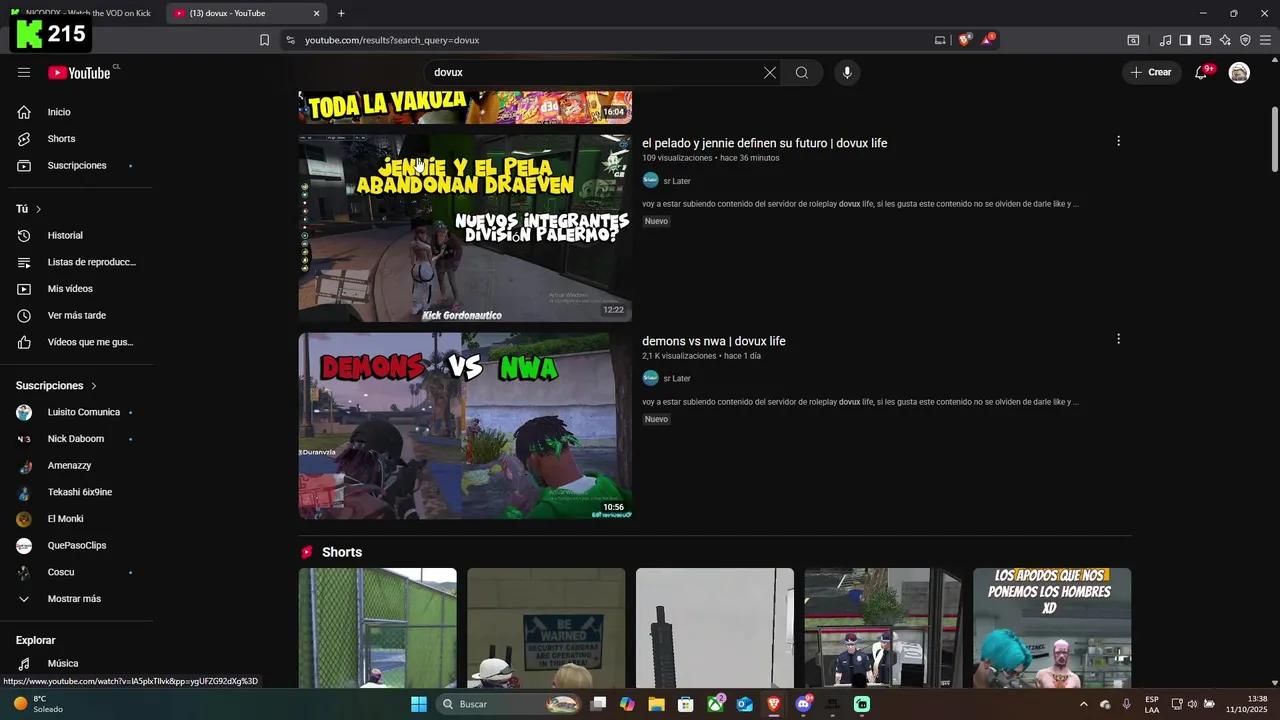The width and height of the screenshot is (1280, 720).
Task: Open Ver más tarde in sidebar
Action: (x=77, y=315)
